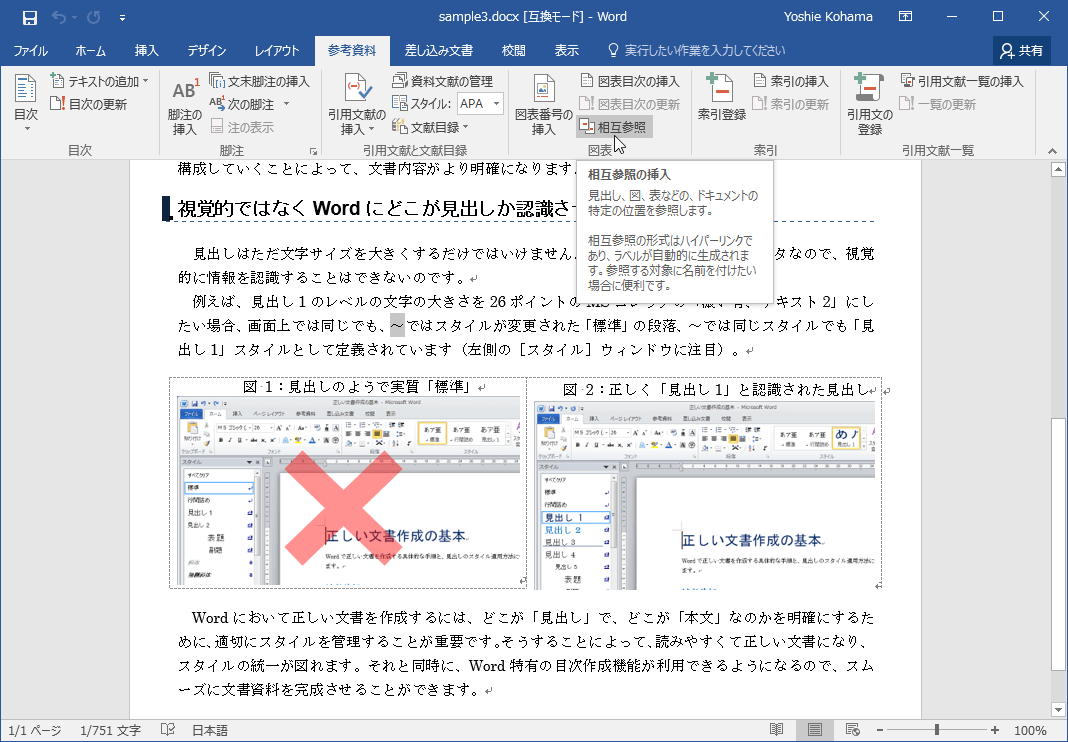
Task: Open the 相互参照 cross-reference dialog
Action: coord(615,126)
